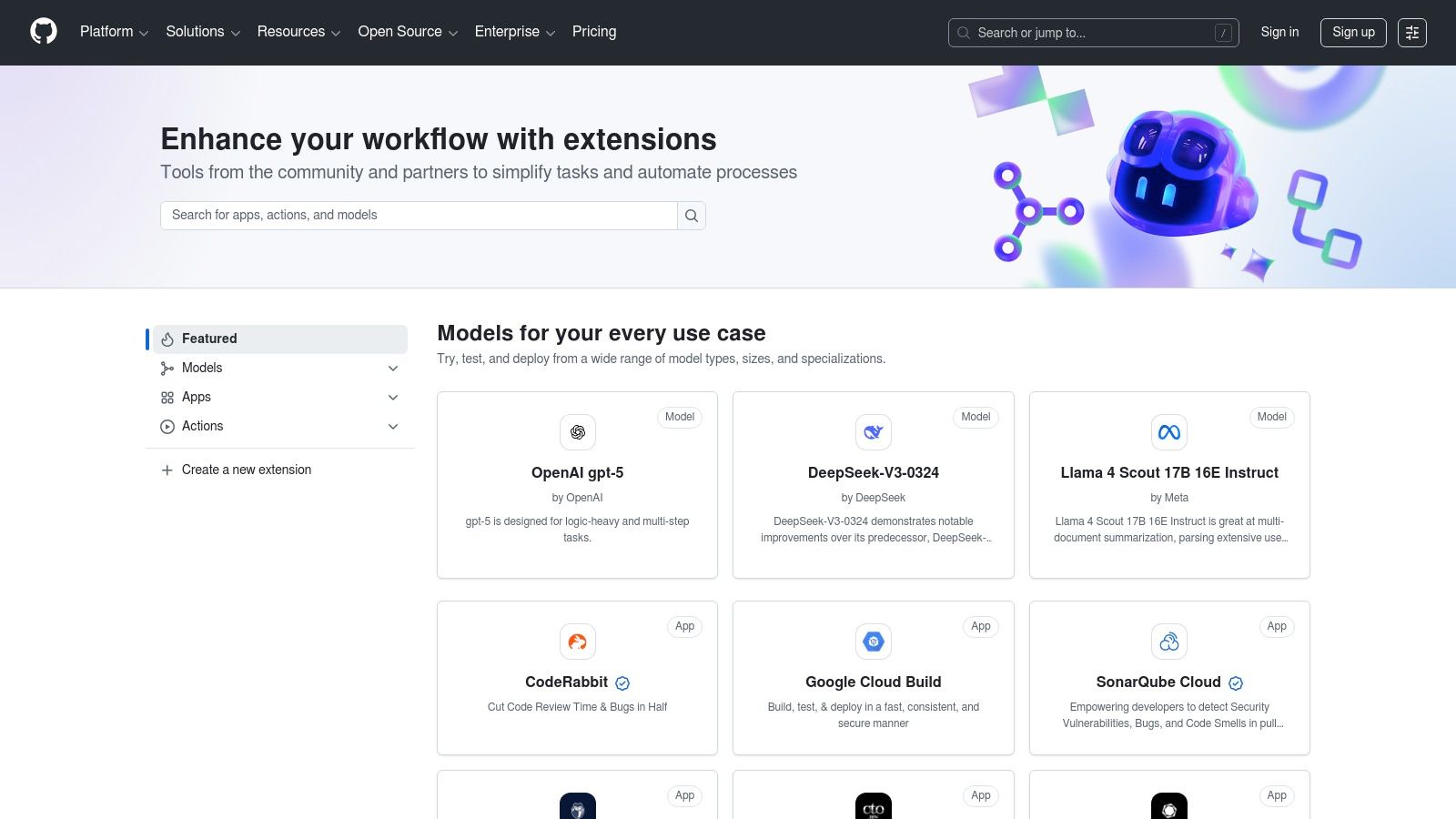Click the GitHub logo in the top left
The height and width of the screenshot is (819, 1456).
[43, 32]
